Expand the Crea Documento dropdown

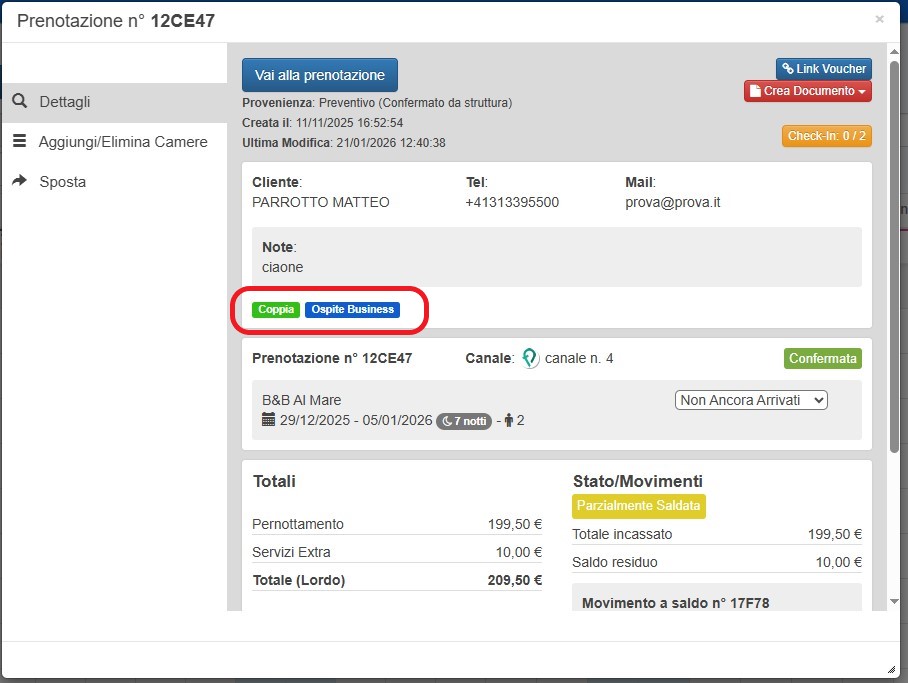[808, 91]
